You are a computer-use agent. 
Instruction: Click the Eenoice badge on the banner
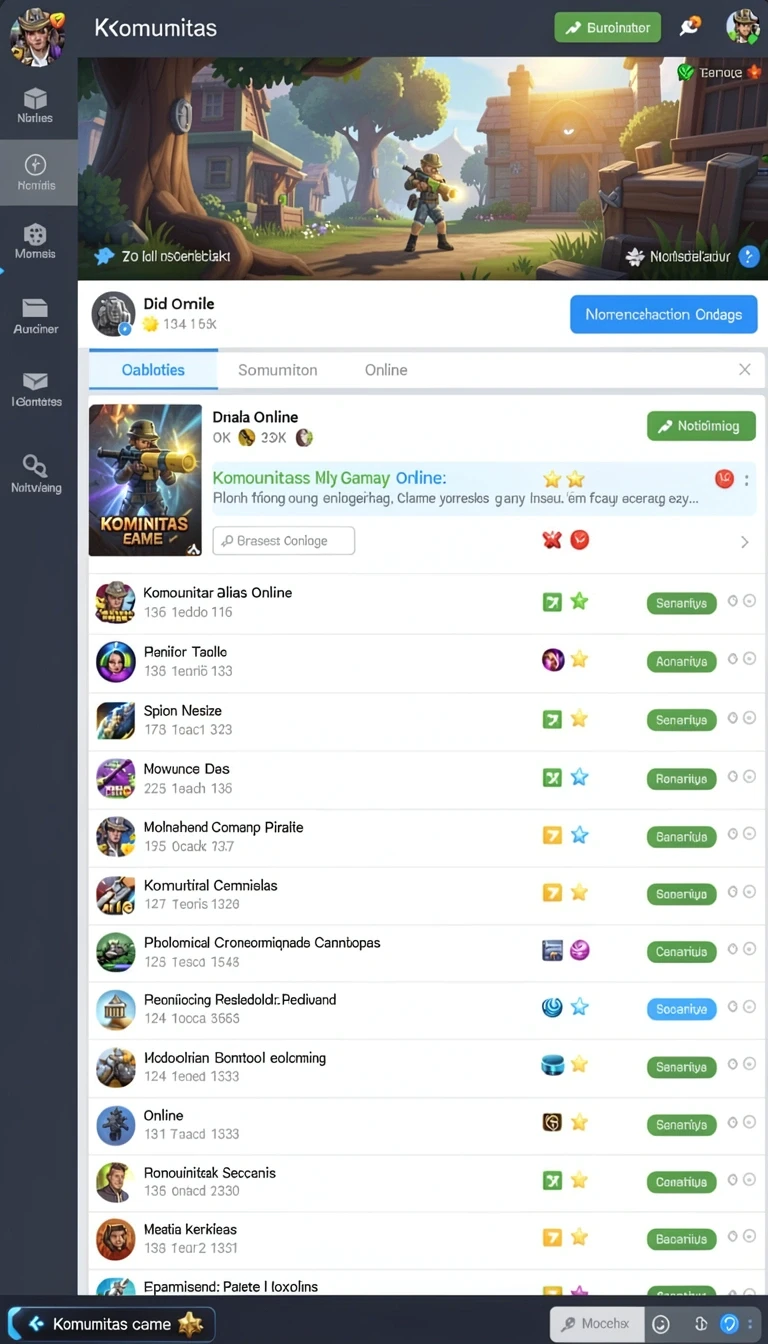720,72
